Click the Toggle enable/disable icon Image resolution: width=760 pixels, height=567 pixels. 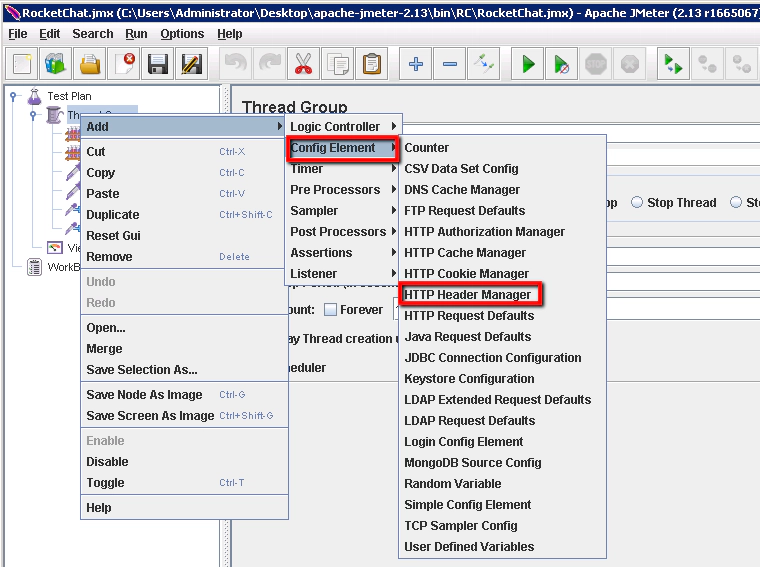[484, 64]
